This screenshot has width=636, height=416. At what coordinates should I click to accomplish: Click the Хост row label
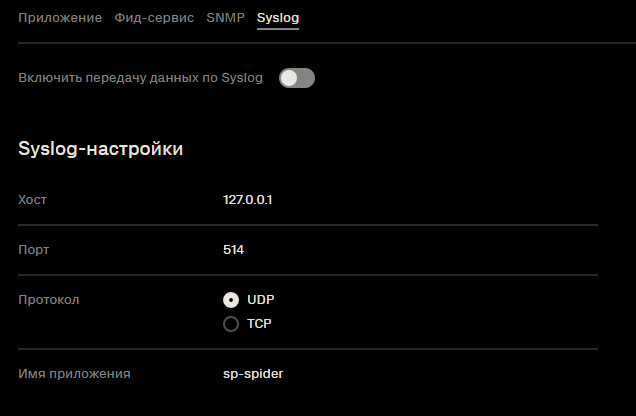[x=32, y=200]
